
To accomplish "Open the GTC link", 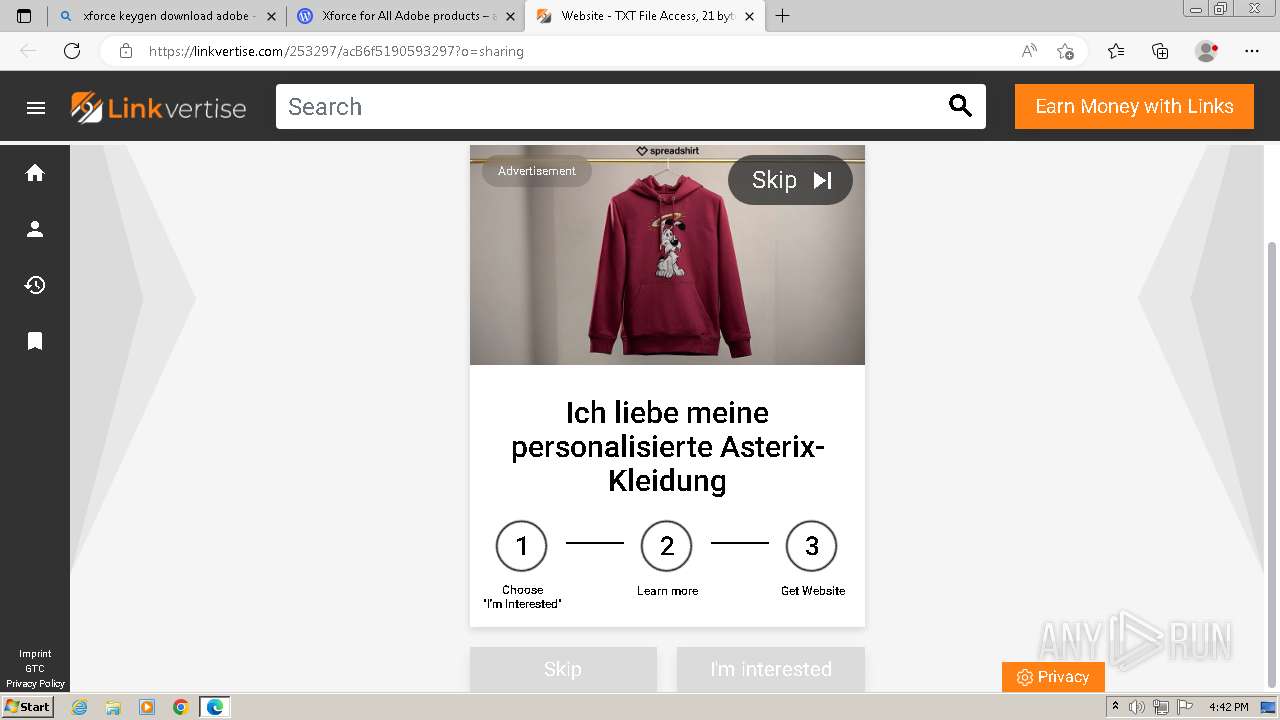I will click(x=35, y=669).
